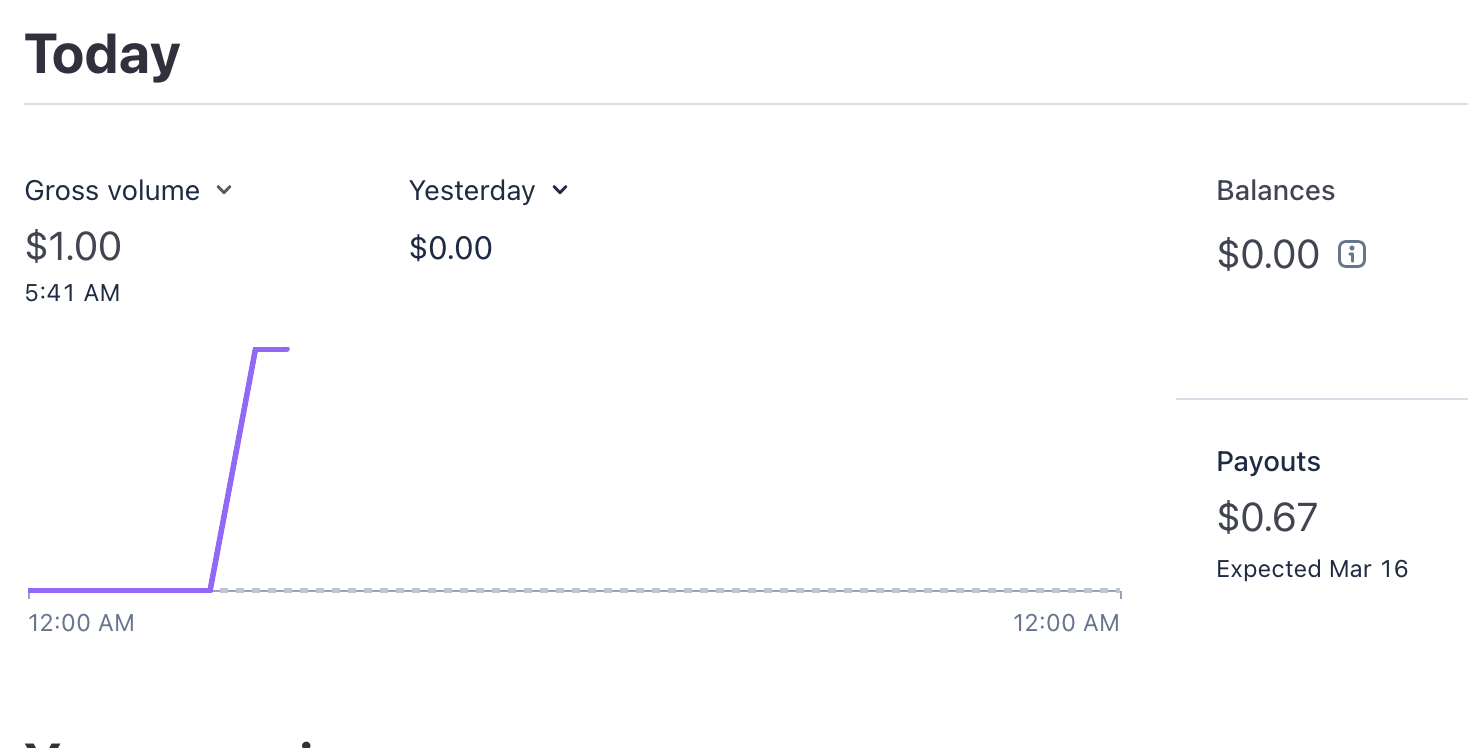Click the Expected Mar 16 payout date
Image resolution: width=1468 pixels, height=748 pixels.
coord(1312,569)
